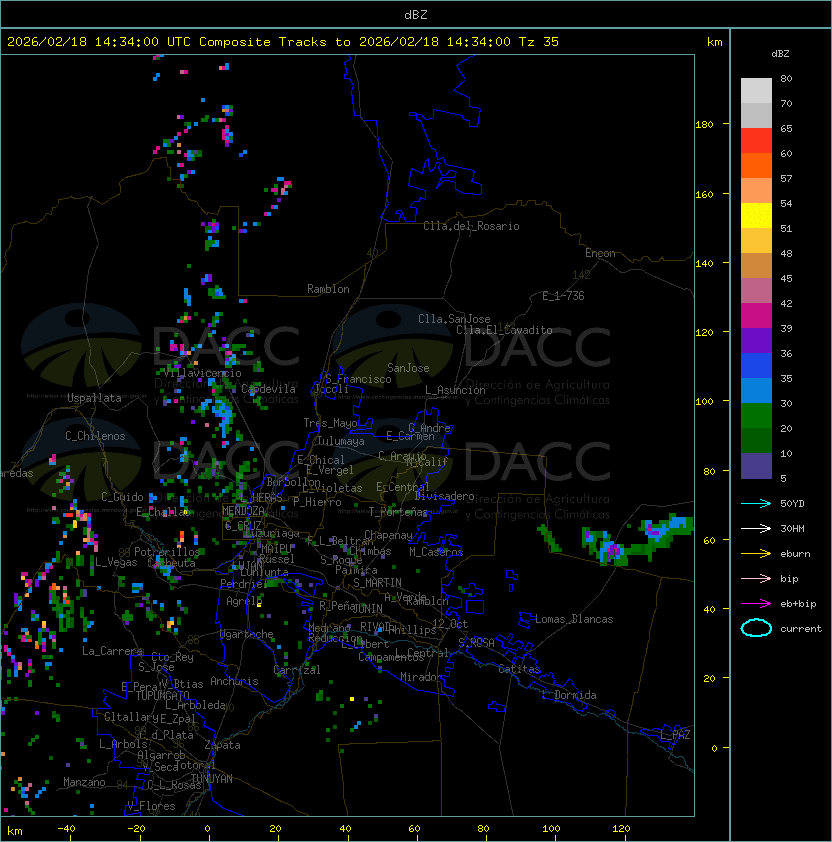
Task: Pick the bright yellow 54 dBZ swatch
Action: pos(756,216)
